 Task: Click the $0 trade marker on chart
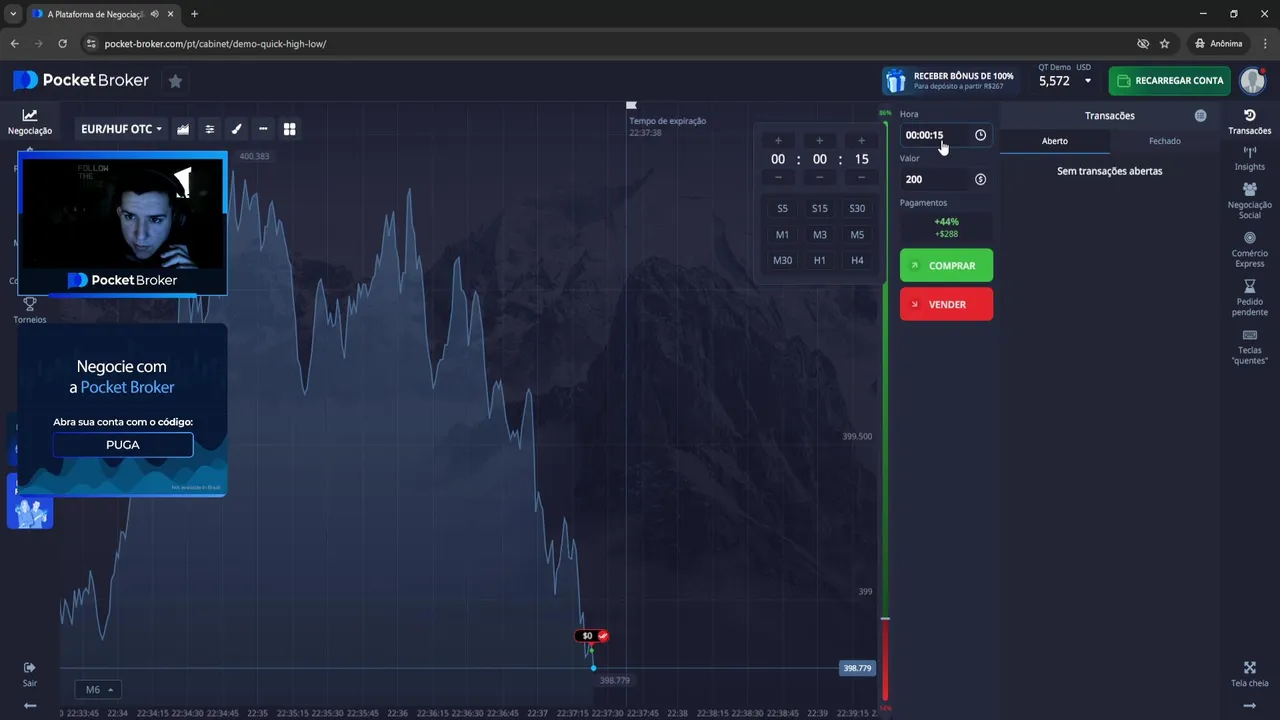[x=591, y=636]
